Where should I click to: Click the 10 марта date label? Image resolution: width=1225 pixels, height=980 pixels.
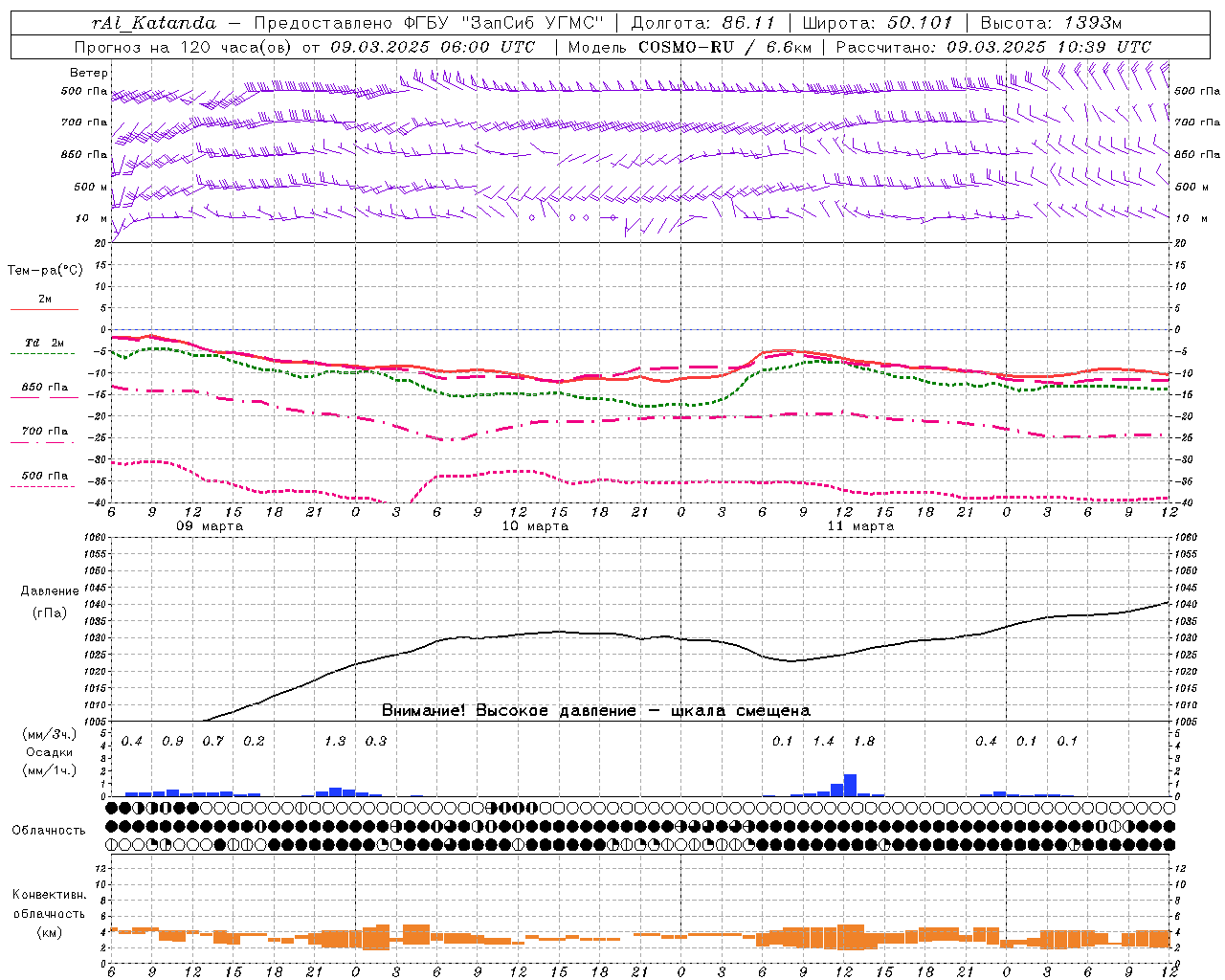pos(536,526)
